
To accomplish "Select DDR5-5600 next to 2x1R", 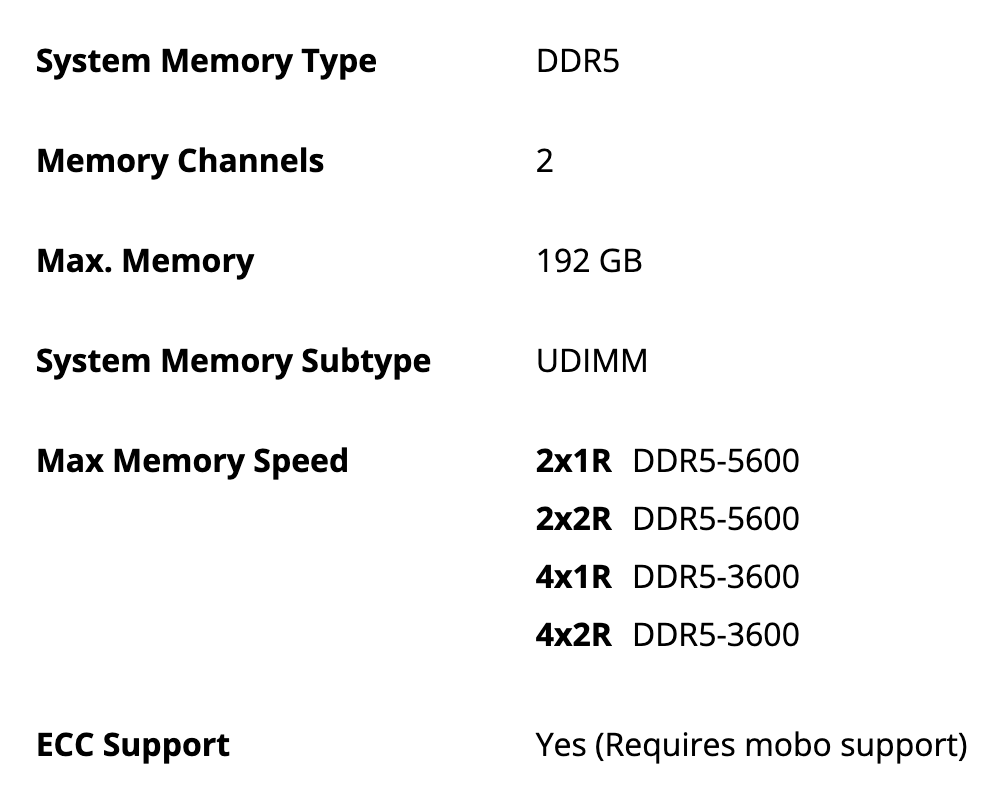I will point(716,461).
